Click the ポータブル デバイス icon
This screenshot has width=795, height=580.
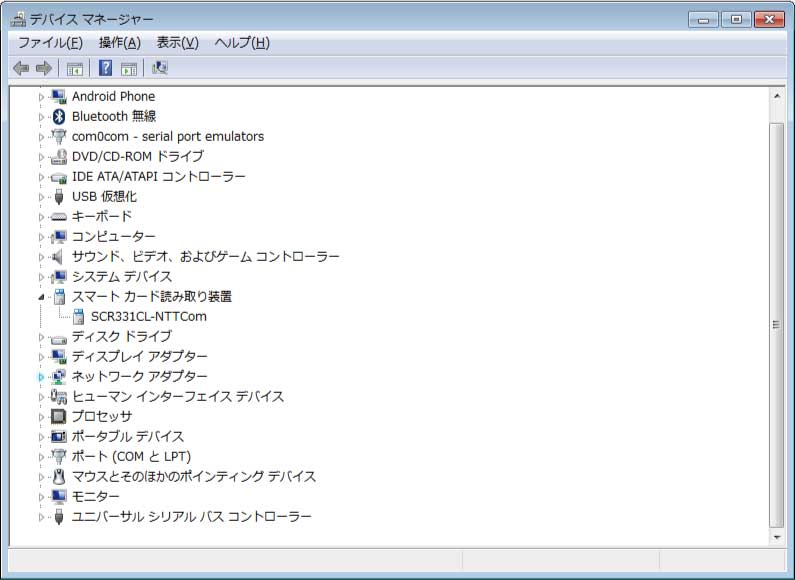[59, 436]
